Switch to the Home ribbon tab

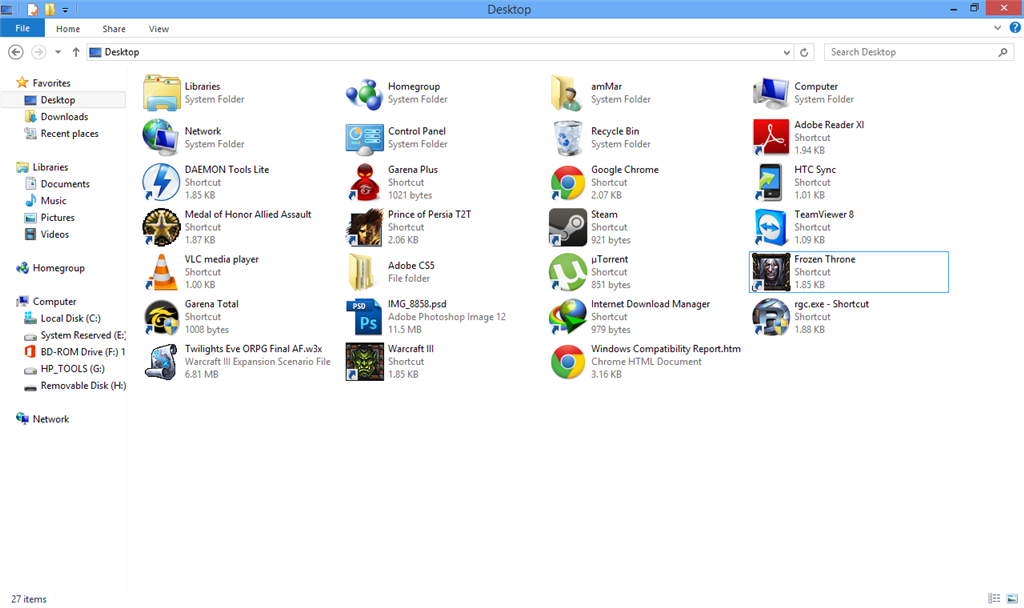click(x=68, y=29)
